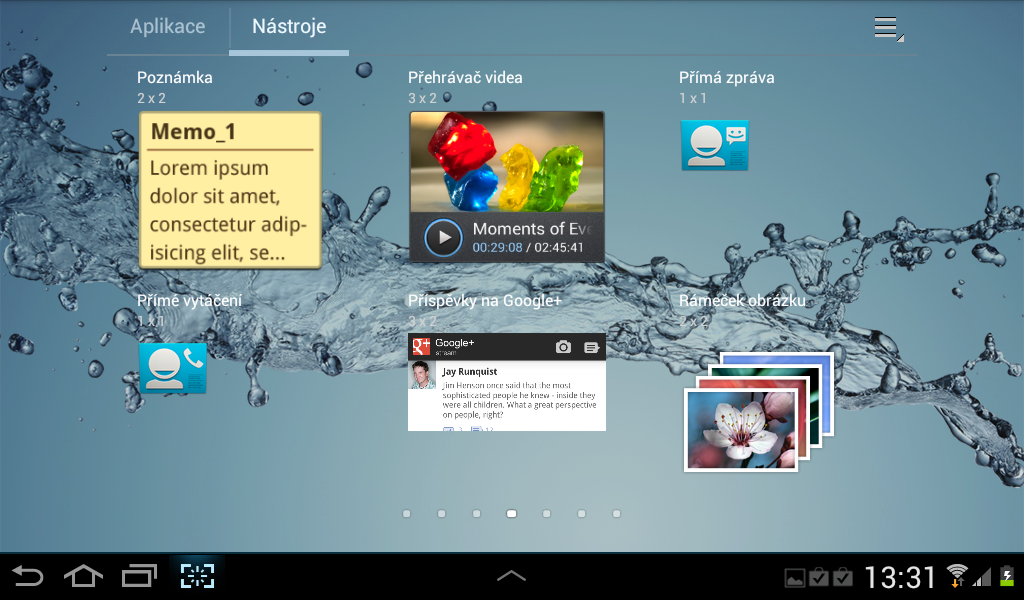Click the video progress time 00:29:08
The image size is (1024, 600).
[x=497, y=248]
